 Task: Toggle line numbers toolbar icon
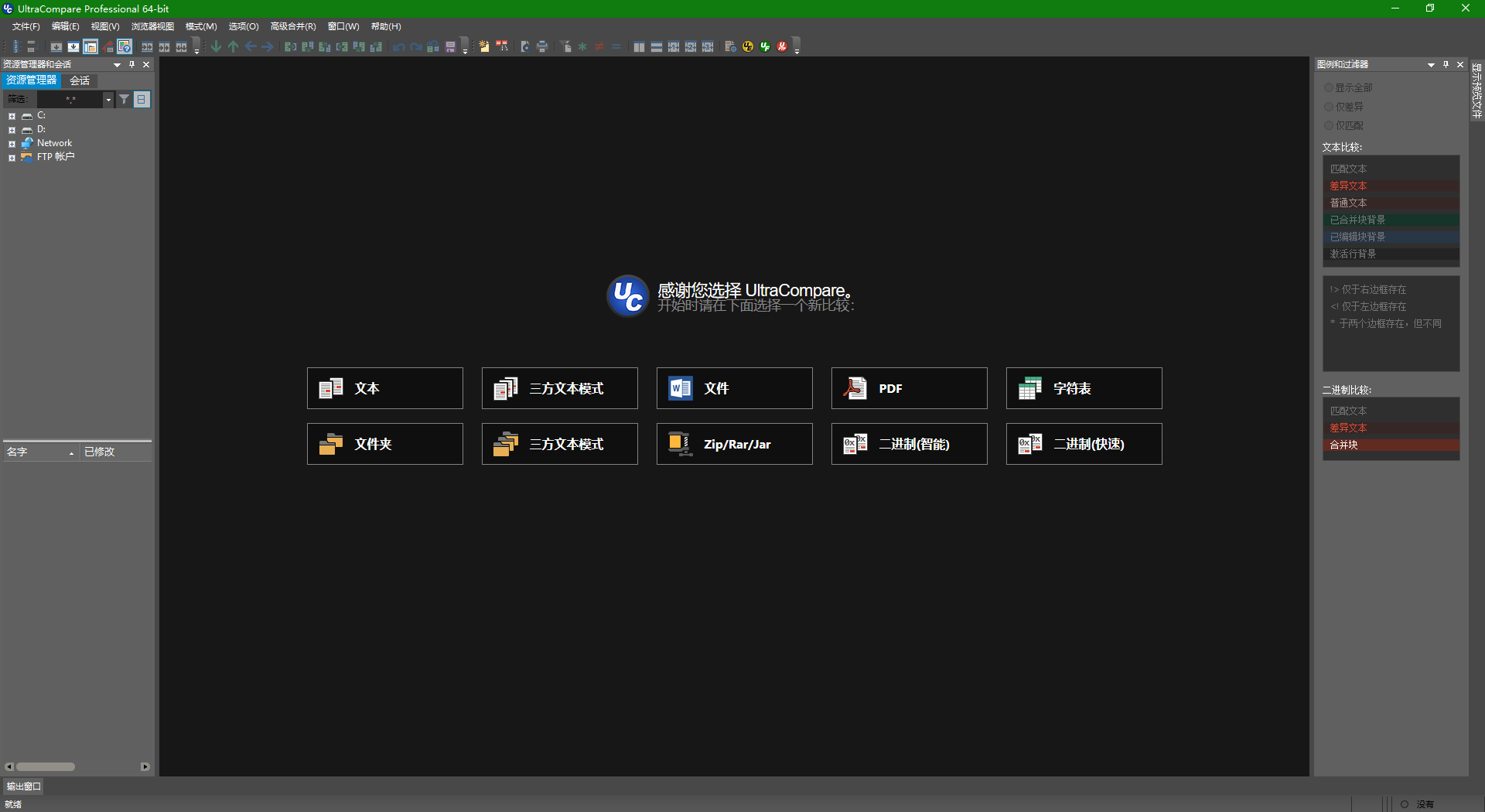pyautogui.click(x=15, y=46)
